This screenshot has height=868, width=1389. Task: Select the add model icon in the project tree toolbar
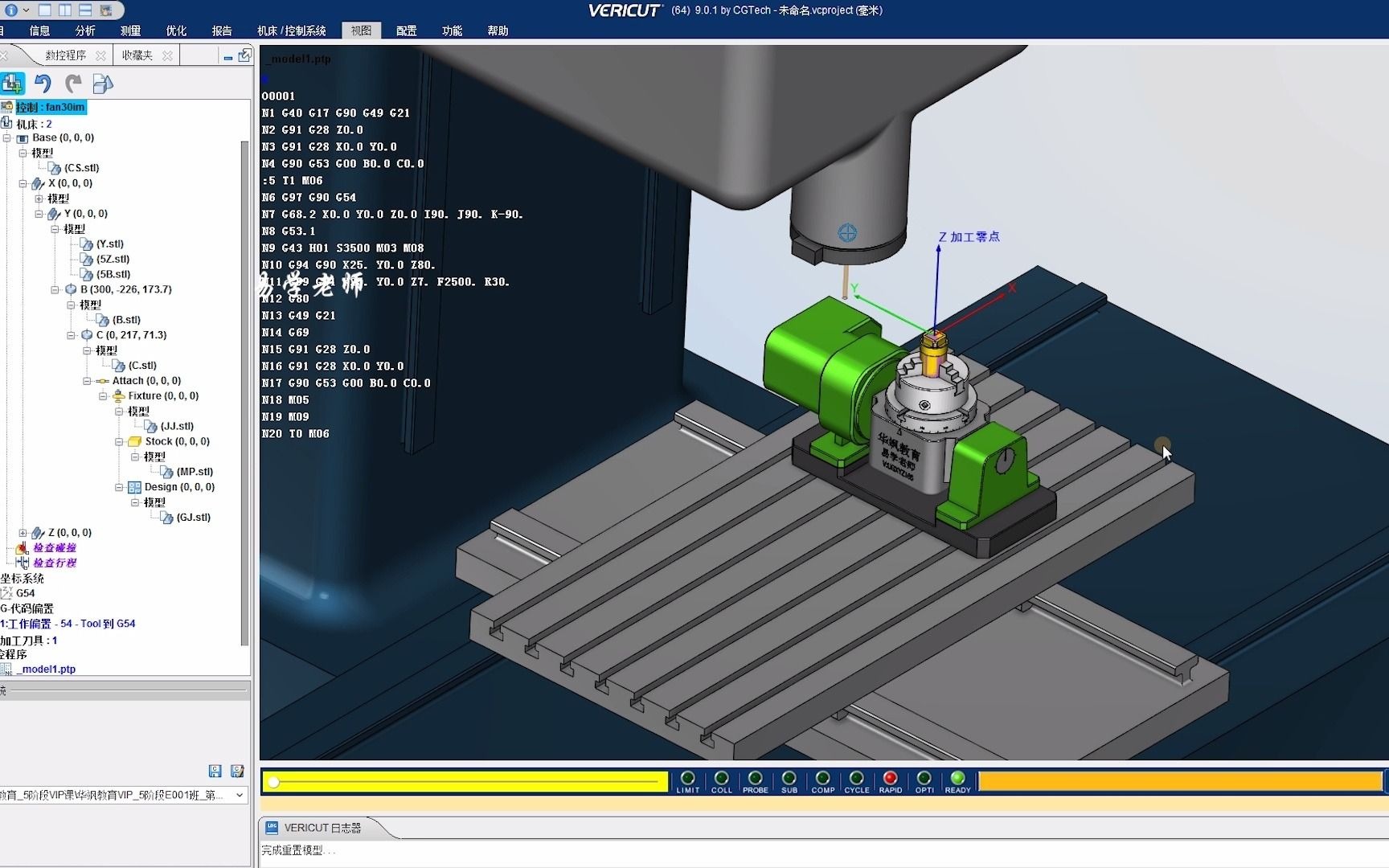(x=13, y=84)
